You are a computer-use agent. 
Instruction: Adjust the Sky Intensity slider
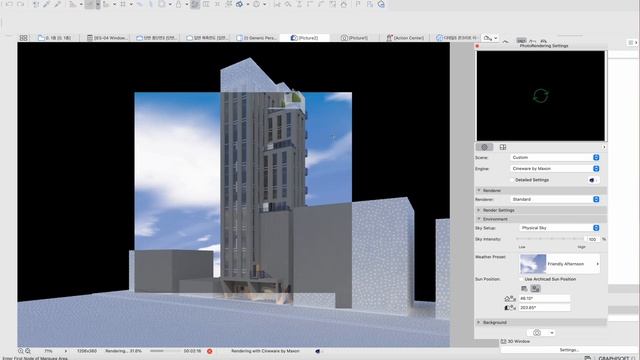[x=550, y=239]
